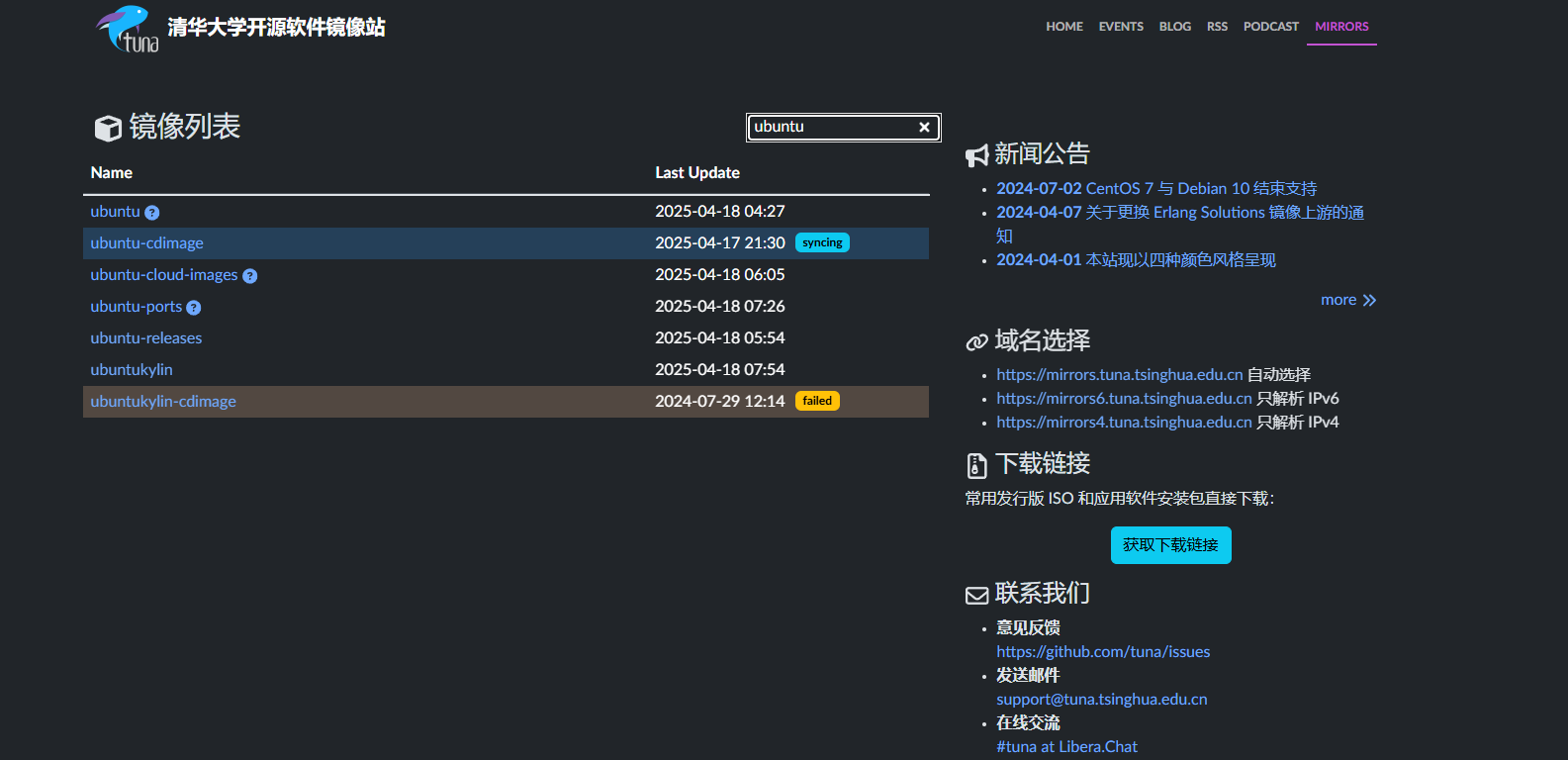Open the ubuntu-cdimage mirror link
The image size is (1568, 760).
tap(146, 243)
